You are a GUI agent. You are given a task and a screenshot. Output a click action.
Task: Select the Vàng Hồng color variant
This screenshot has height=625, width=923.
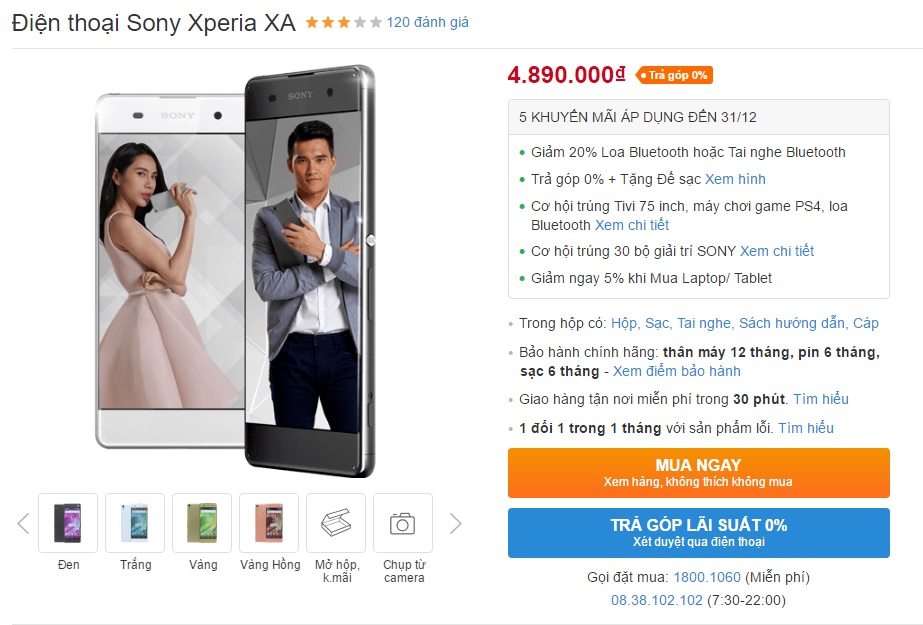pyautogui.click(x=269, y=521)
